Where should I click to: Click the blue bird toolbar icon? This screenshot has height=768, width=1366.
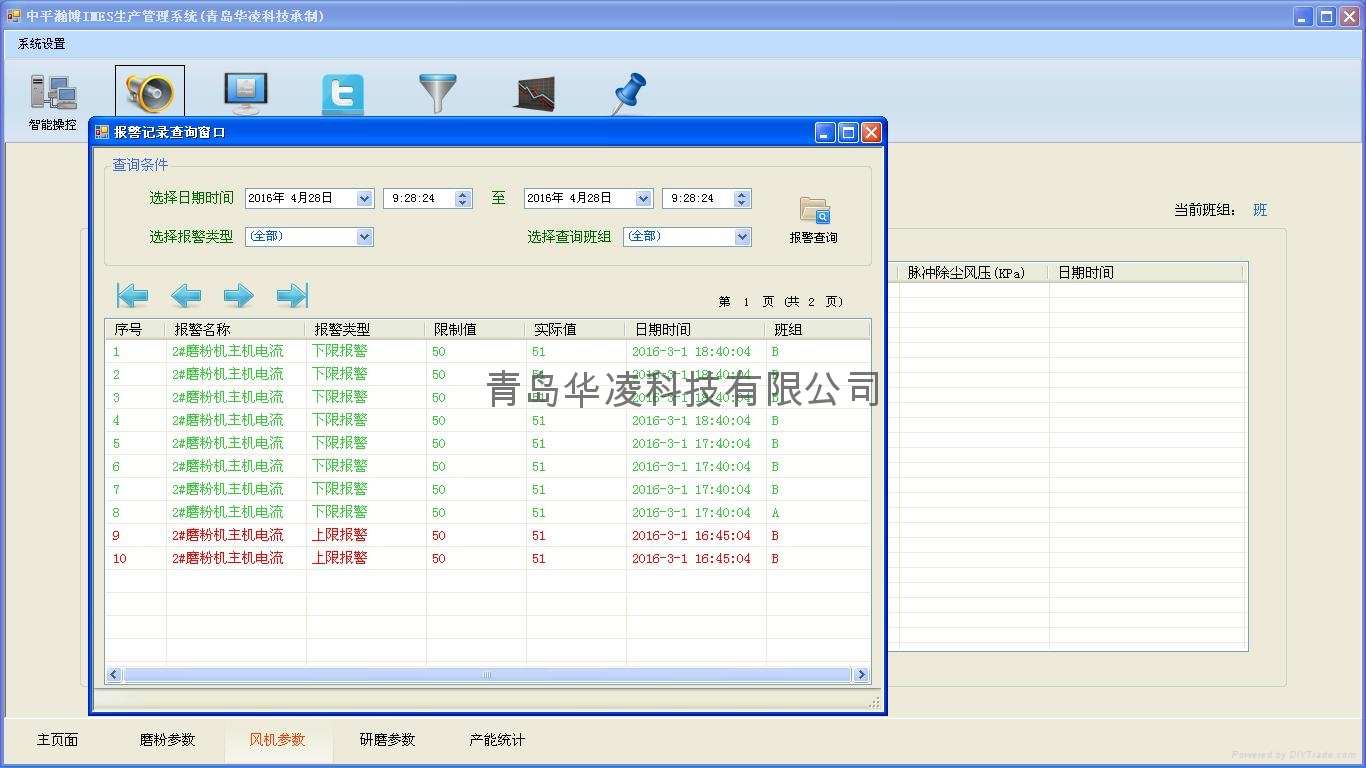pos(343,94)
